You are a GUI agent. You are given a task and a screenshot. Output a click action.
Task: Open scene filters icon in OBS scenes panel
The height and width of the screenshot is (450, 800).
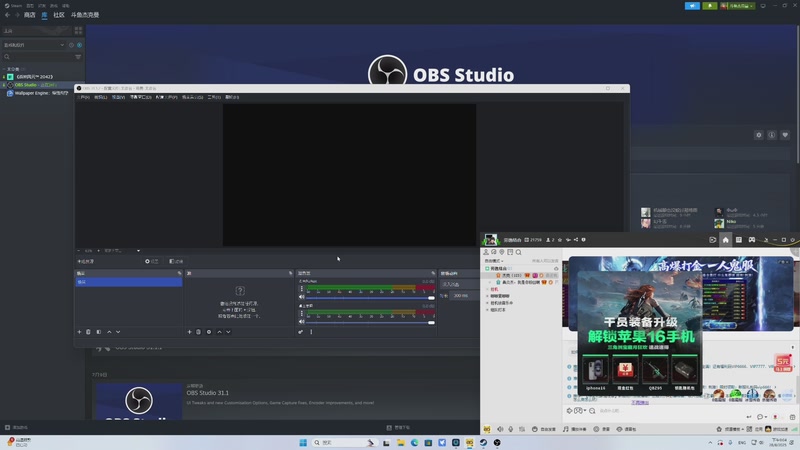click(98, 332)
